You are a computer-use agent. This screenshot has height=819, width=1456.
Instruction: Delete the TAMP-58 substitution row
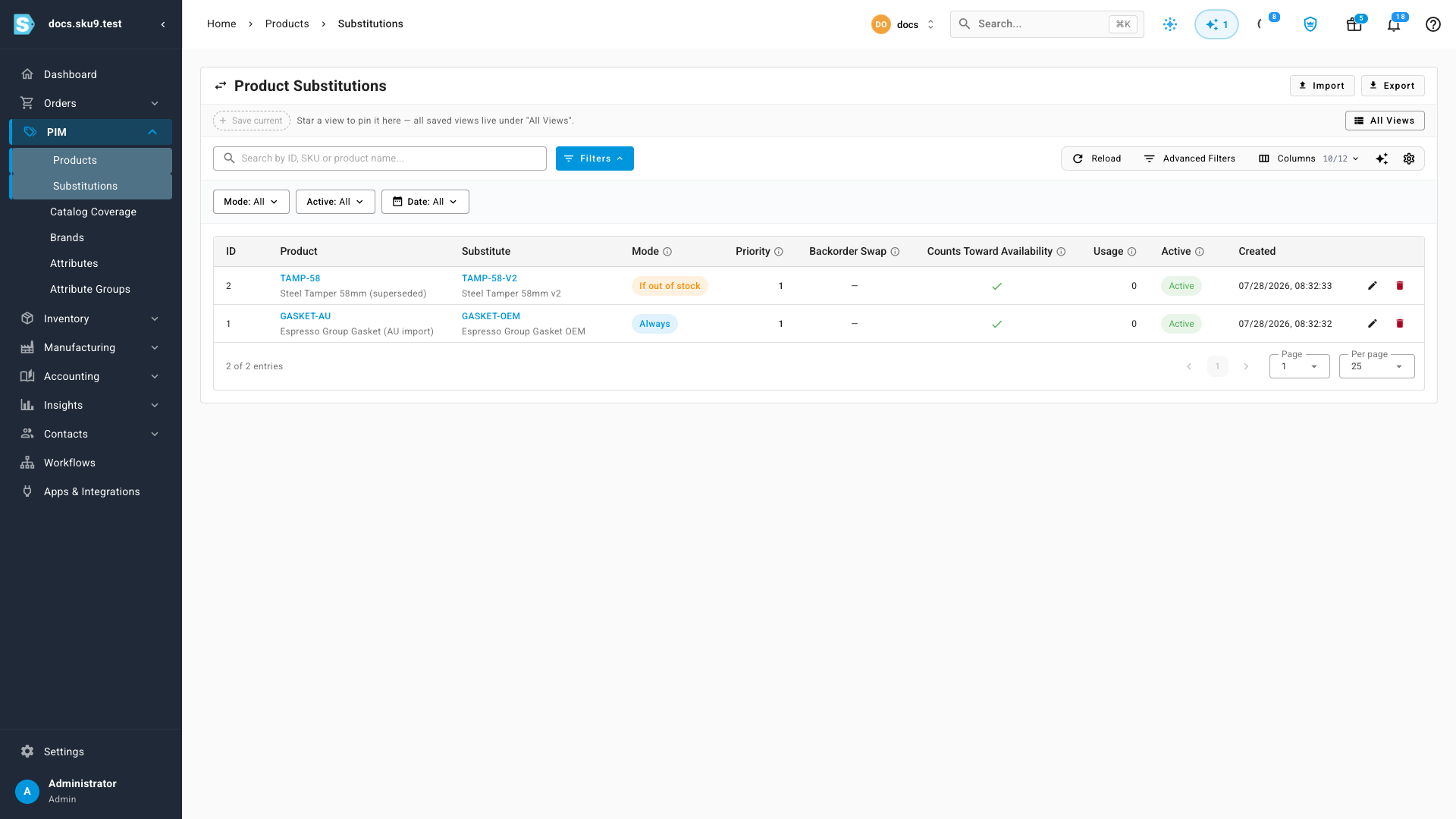point(1400,286)
